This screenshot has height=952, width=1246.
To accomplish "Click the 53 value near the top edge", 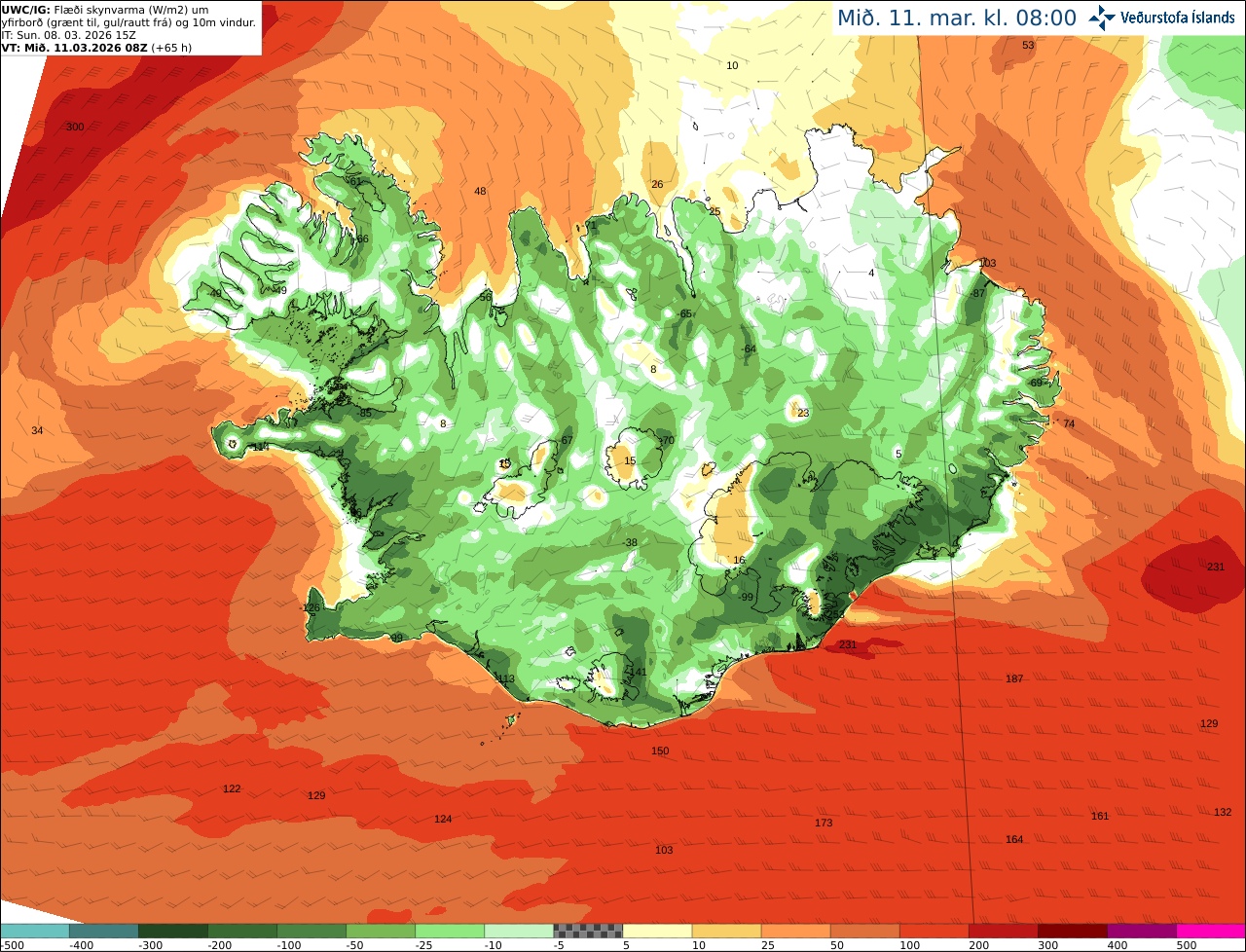I will pos(1028,46).
